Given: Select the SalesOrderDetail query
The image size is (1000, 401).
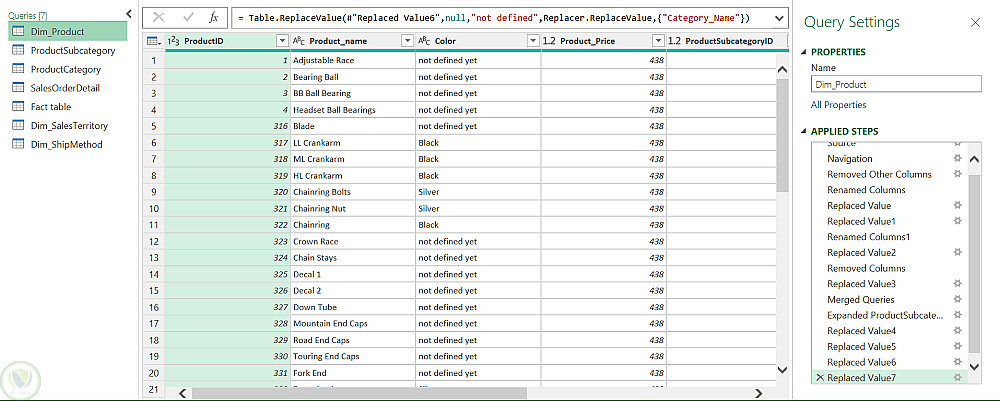Looking at the screenshot, I should click(x=68, y=88).
